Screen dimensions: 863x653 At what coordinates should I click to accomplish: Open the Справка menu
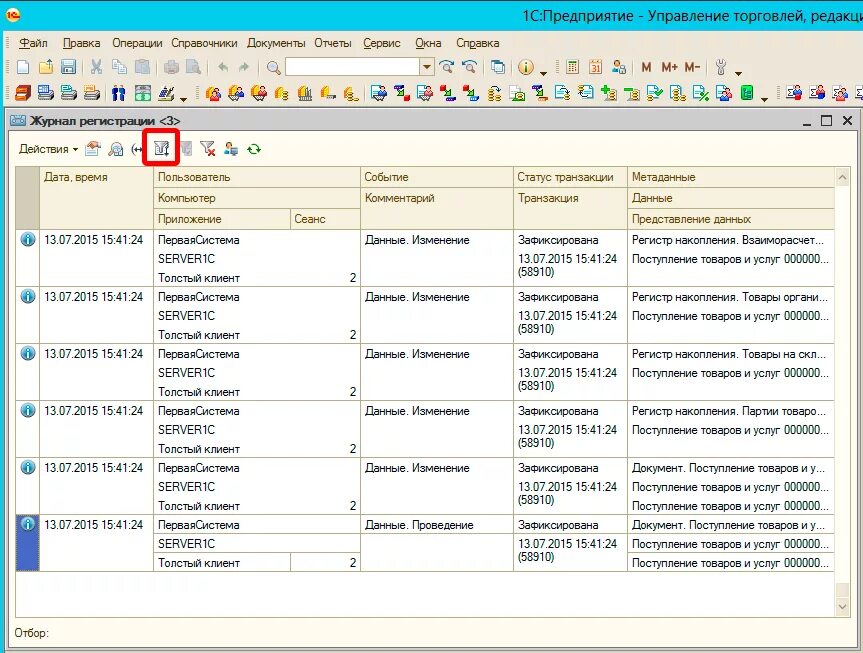coord(477,43)
